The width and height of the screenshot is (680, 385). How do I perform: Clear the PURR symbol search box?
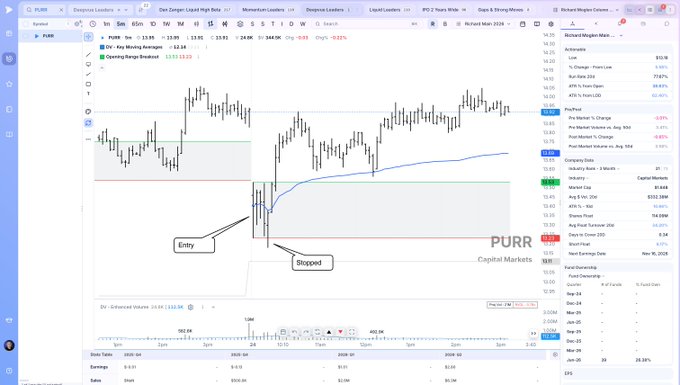pos(61,10)
